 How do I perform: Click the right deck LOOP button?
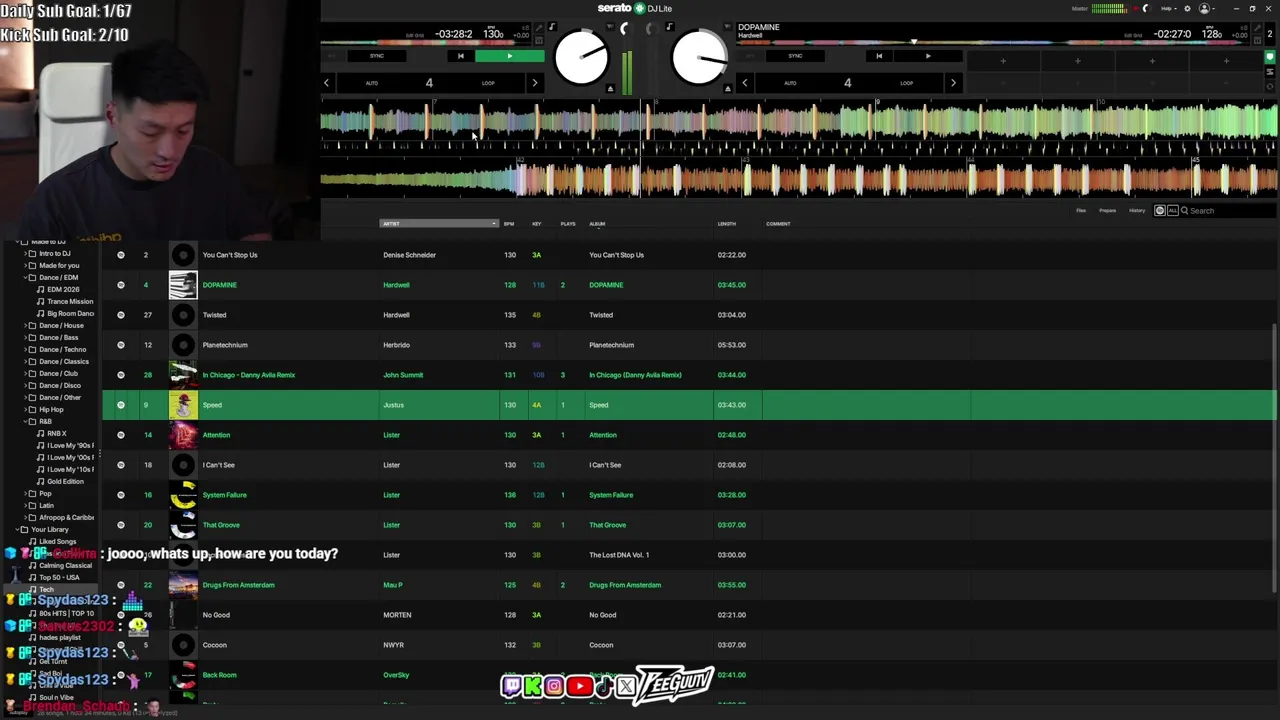pyautogui.click(x=906, y=83)
